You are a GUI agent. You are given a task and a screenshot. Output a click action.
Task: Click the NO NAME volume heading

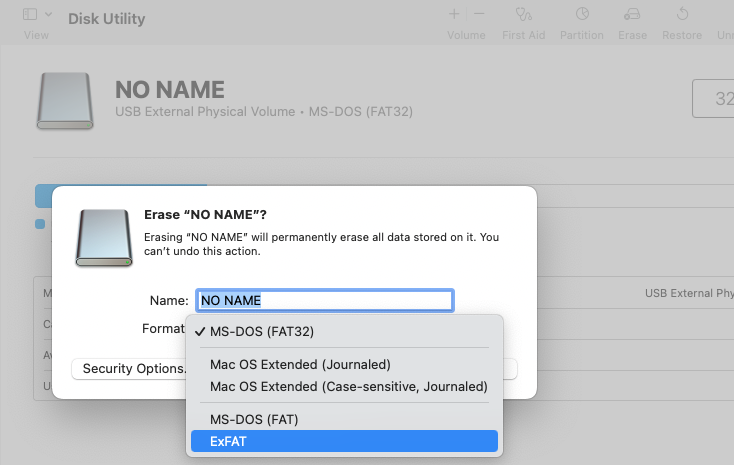(170, 90)
